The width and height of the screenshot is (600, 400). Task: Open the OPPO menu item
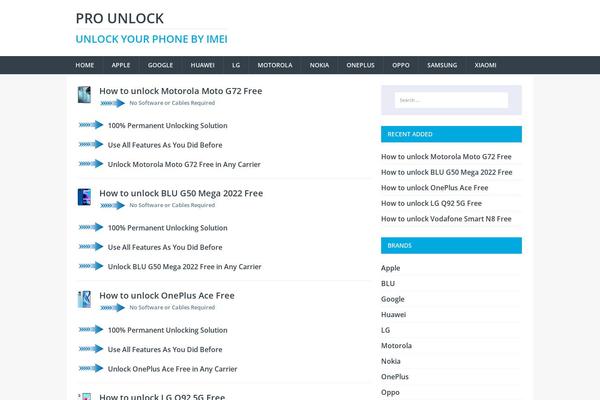[401, 65]
